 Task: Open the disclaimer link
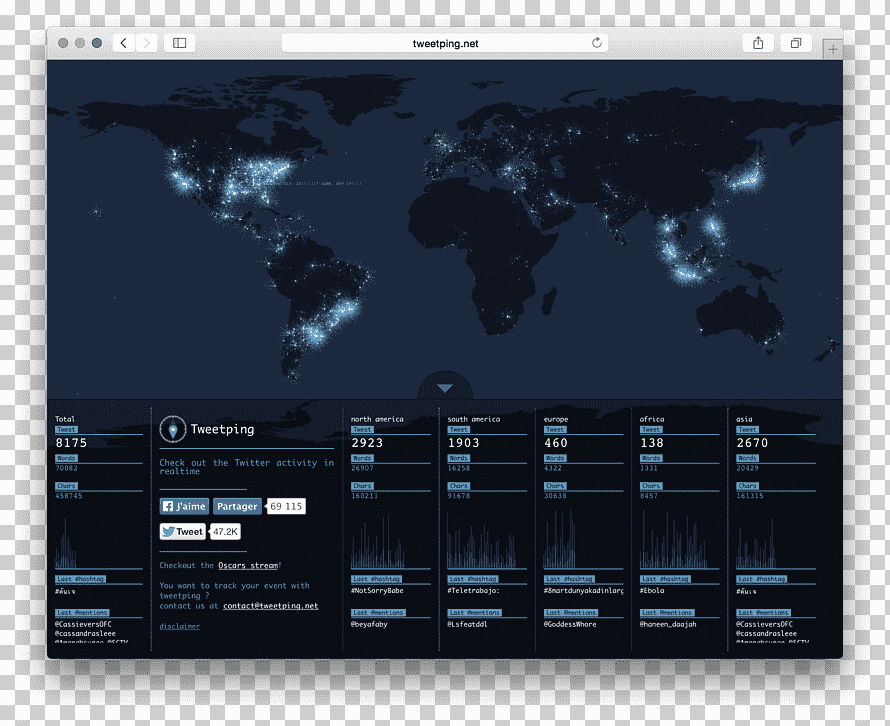180,626
